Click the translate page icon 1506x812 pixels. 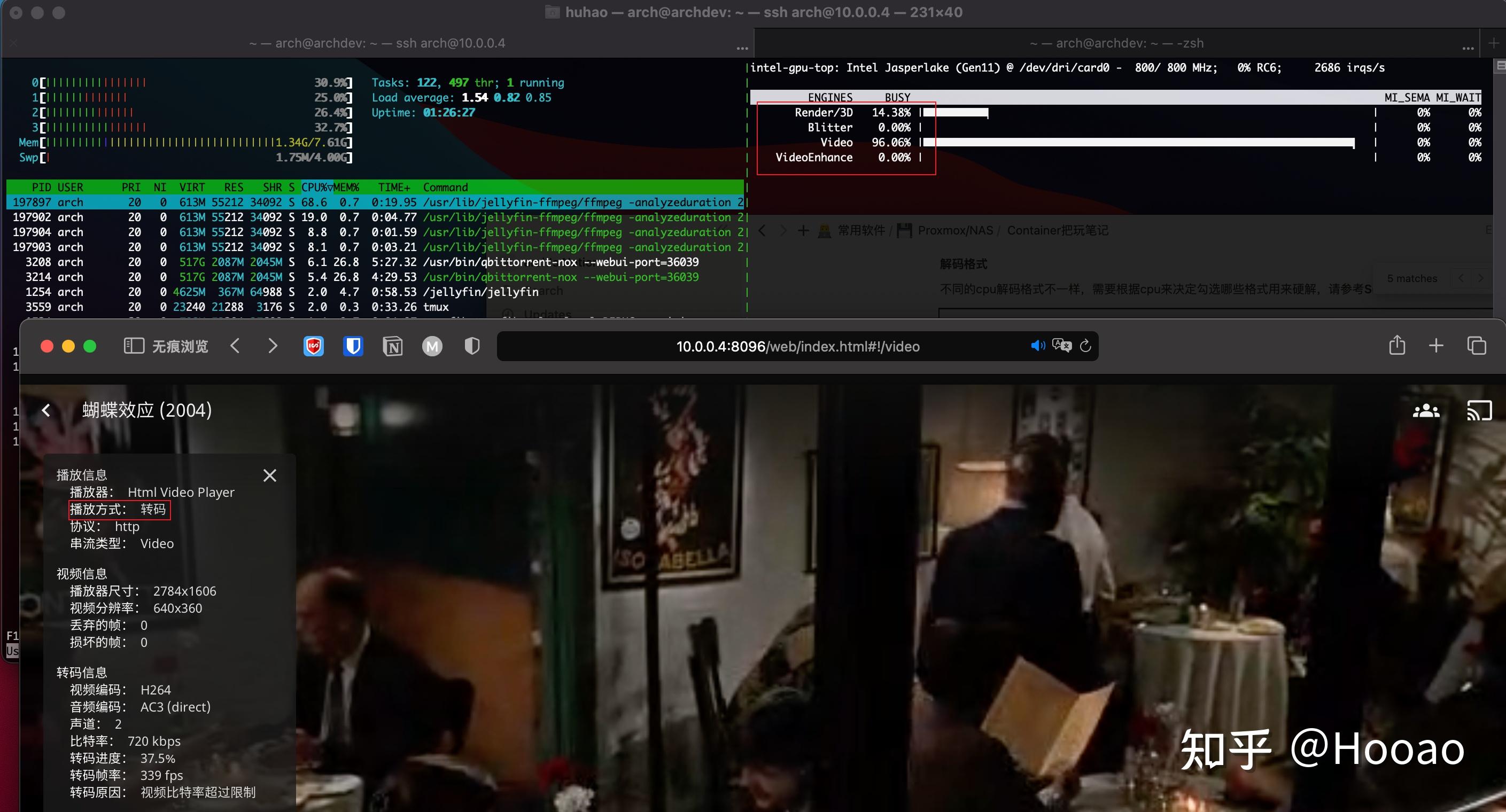(1061, 346)
